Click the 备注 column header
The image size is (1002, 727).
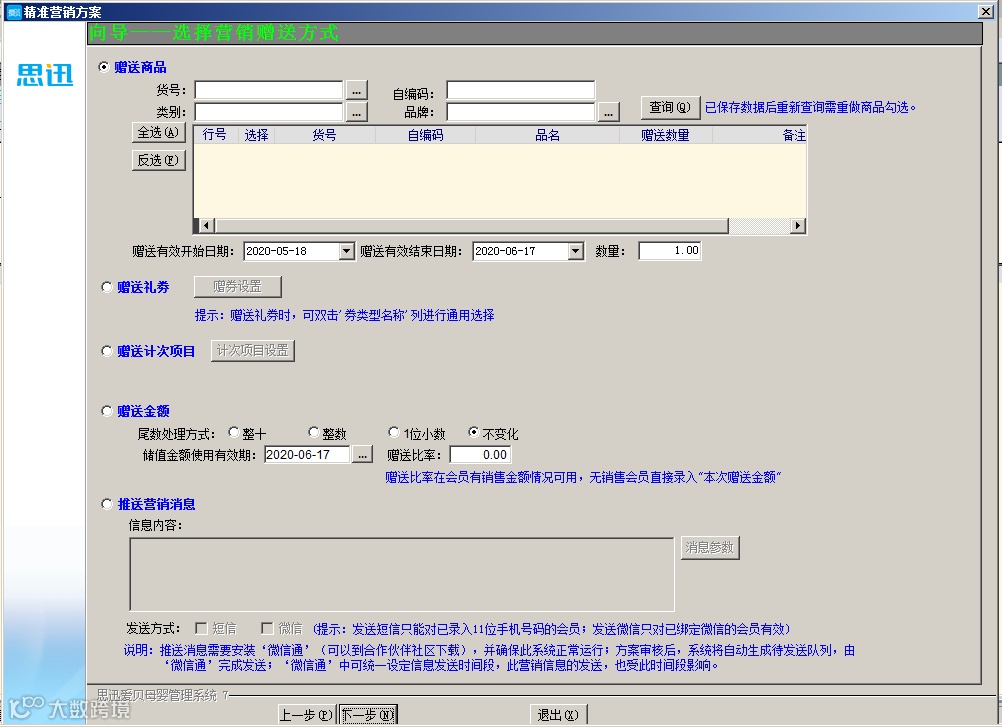[760, 135]
